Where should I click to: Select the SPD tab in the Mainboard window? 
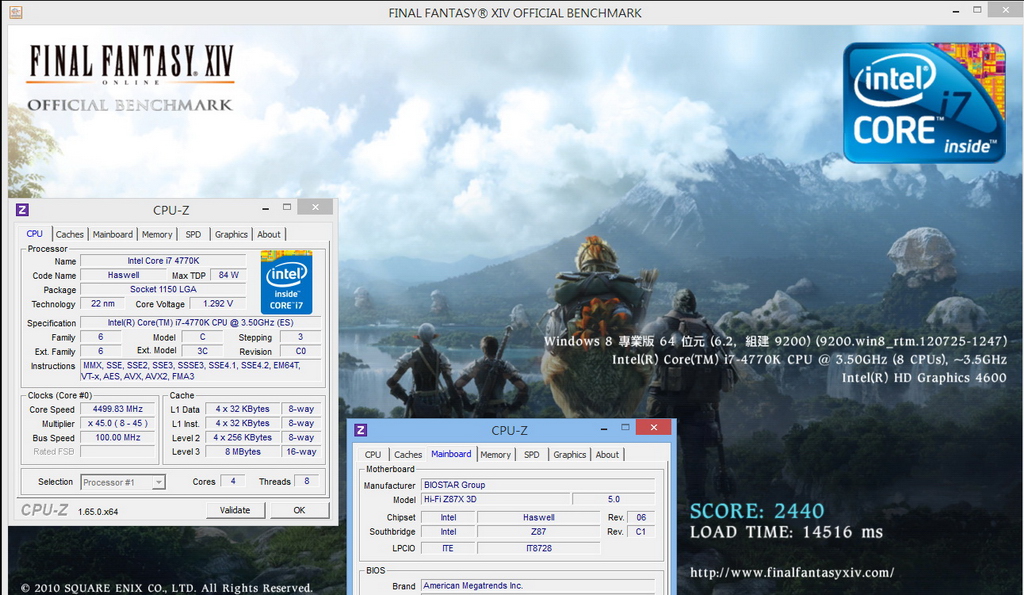[532, 455]
